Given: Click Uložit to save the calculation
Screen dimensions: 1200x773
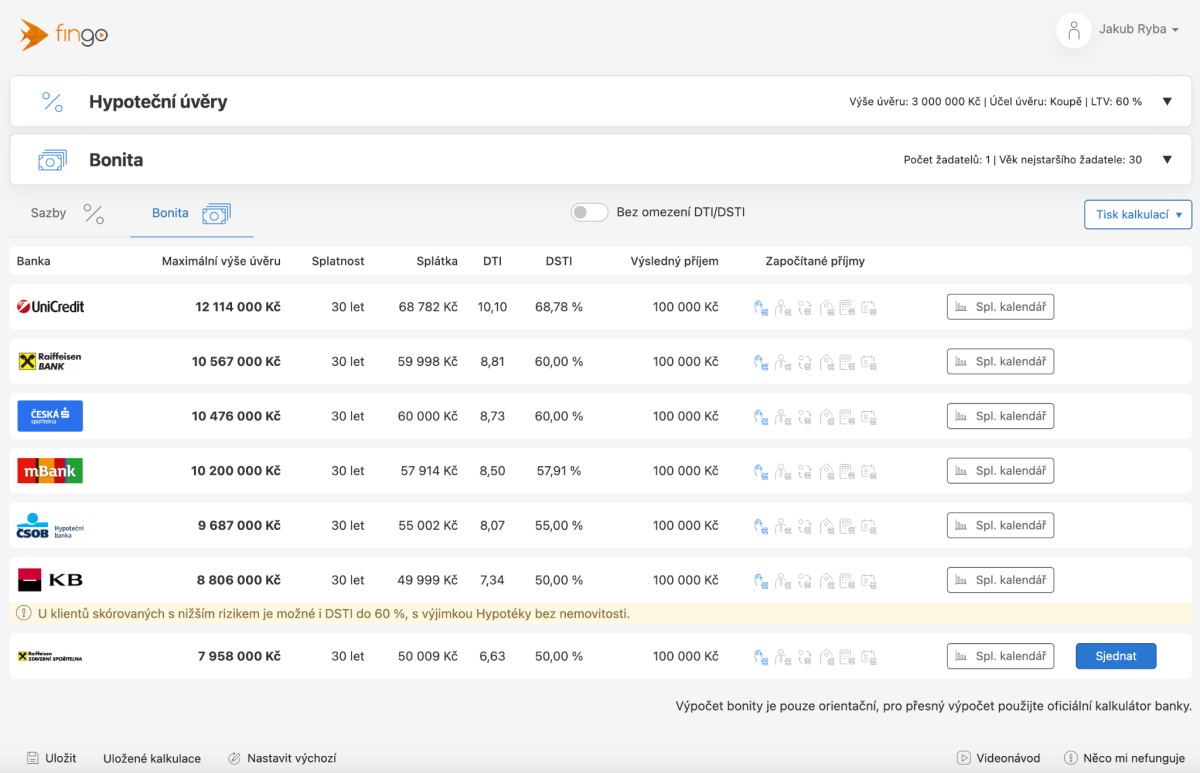Looking at the screenshot, I should 51,758.
